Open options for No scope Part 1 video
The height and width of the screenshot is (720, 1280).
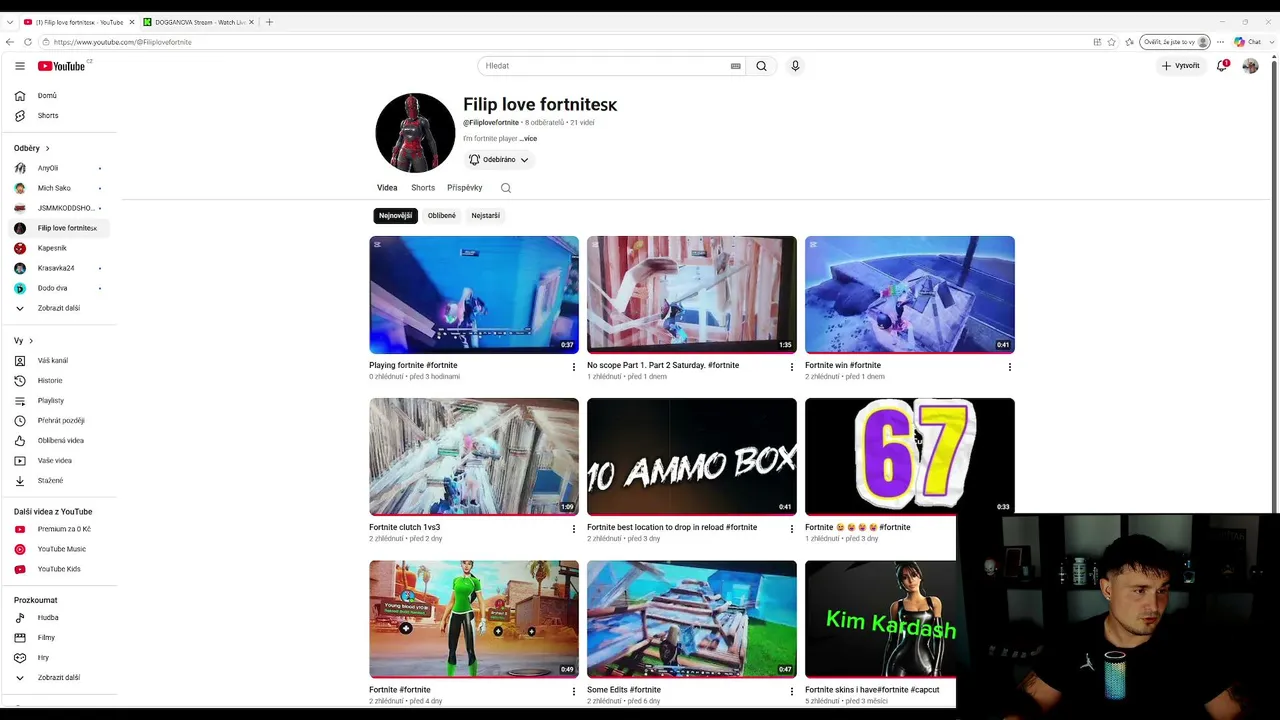[x=792, y=367]
